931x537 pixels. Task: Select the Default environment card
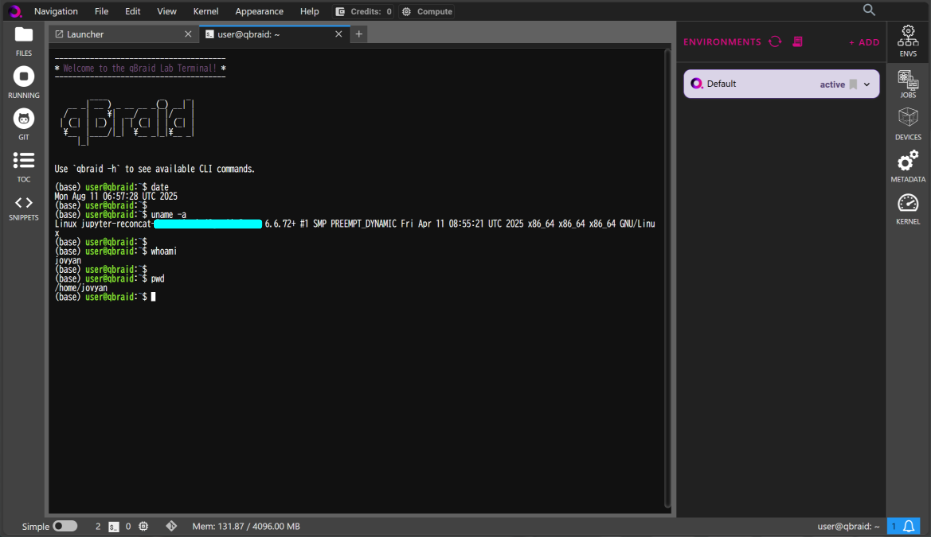pyautogui.click(x=781, y=84)
